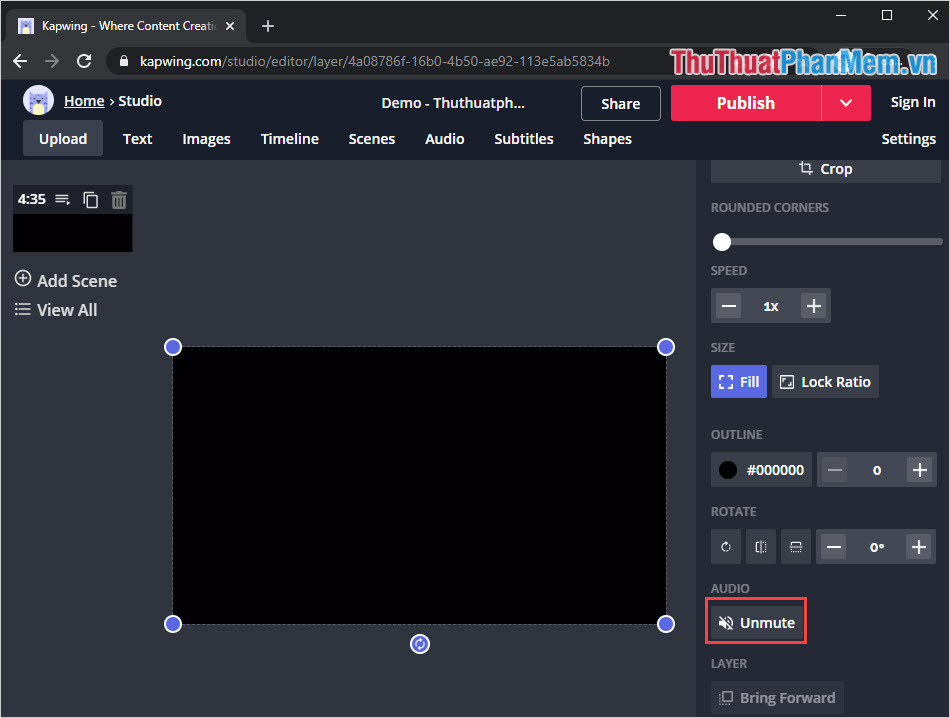This screenshot has width=950, height=718.
Task: Open the scene options list icon
Action: (x=62, y=199)
